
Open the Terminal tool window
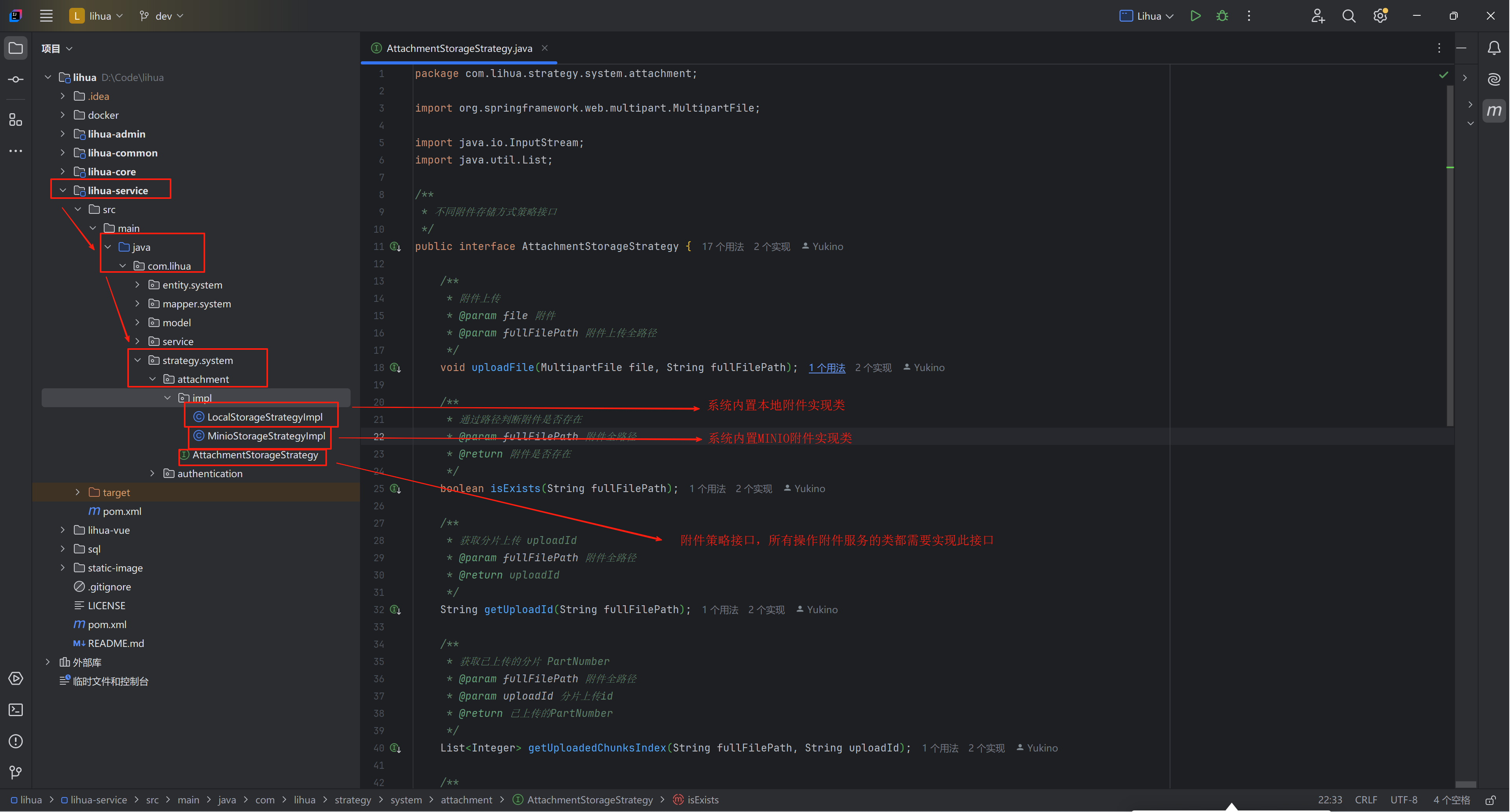pyautogui.click(x=16, y=710)
